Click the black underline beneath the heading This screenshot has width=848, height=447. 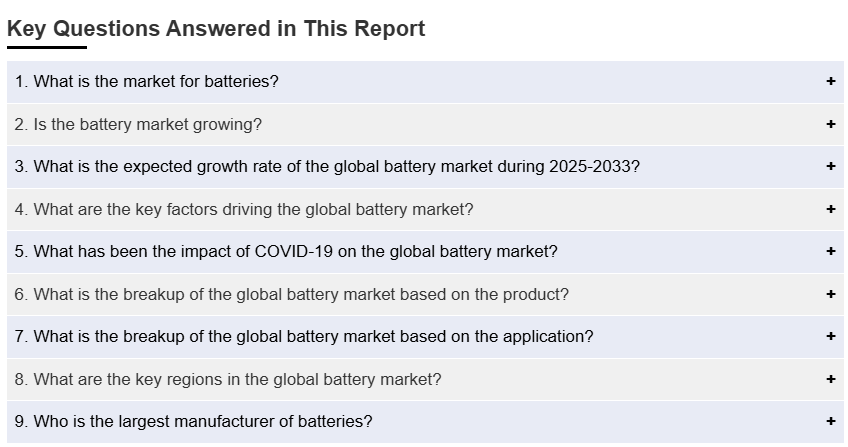point(47,47)
